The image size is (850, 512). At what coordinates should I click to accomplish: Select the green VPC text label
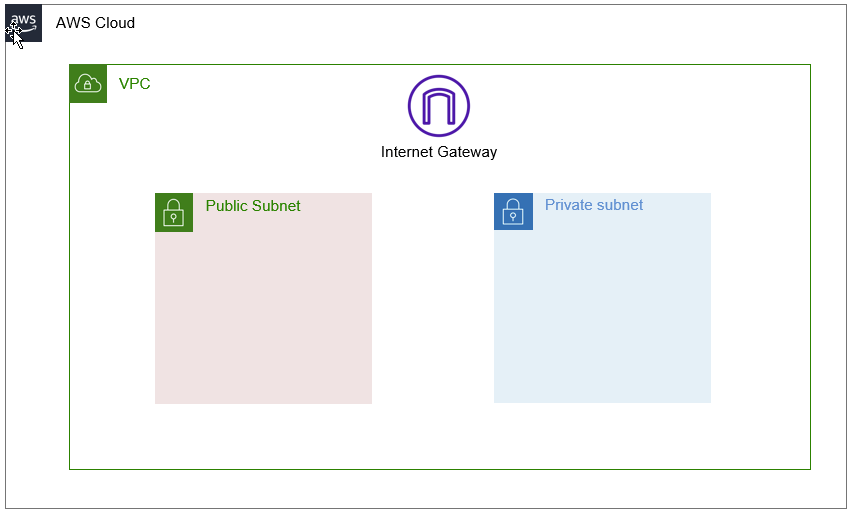(134, 84)
